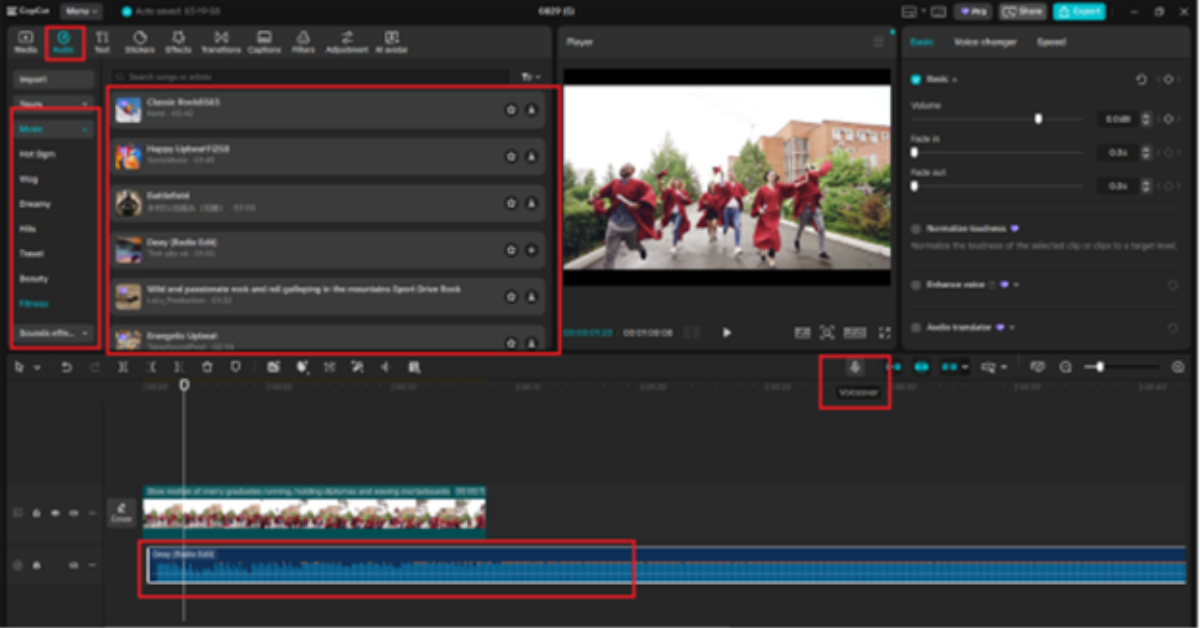Viewport: 1200px width, 628px height.
Task: Toggle the Basic section checkbox
Action: [x=916, y=79]
